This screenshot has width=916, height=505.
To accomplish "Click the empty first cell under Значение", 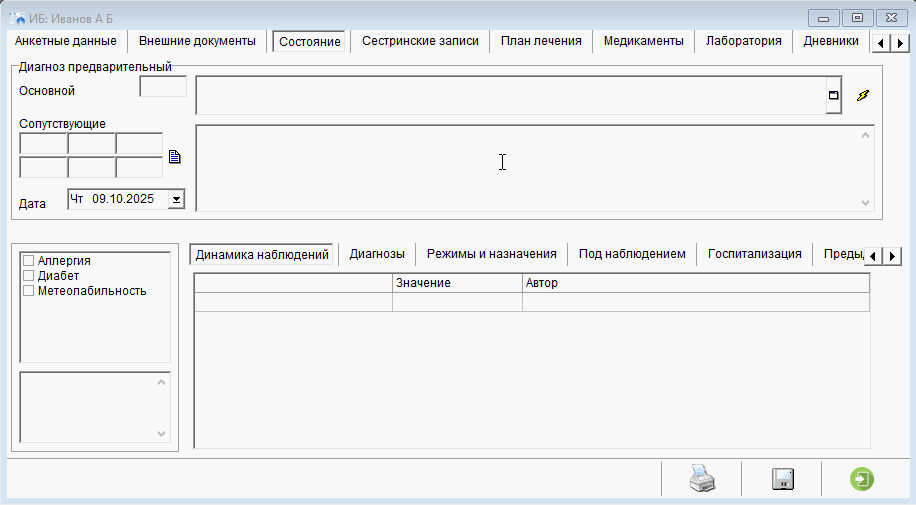I will coord(457,302).
